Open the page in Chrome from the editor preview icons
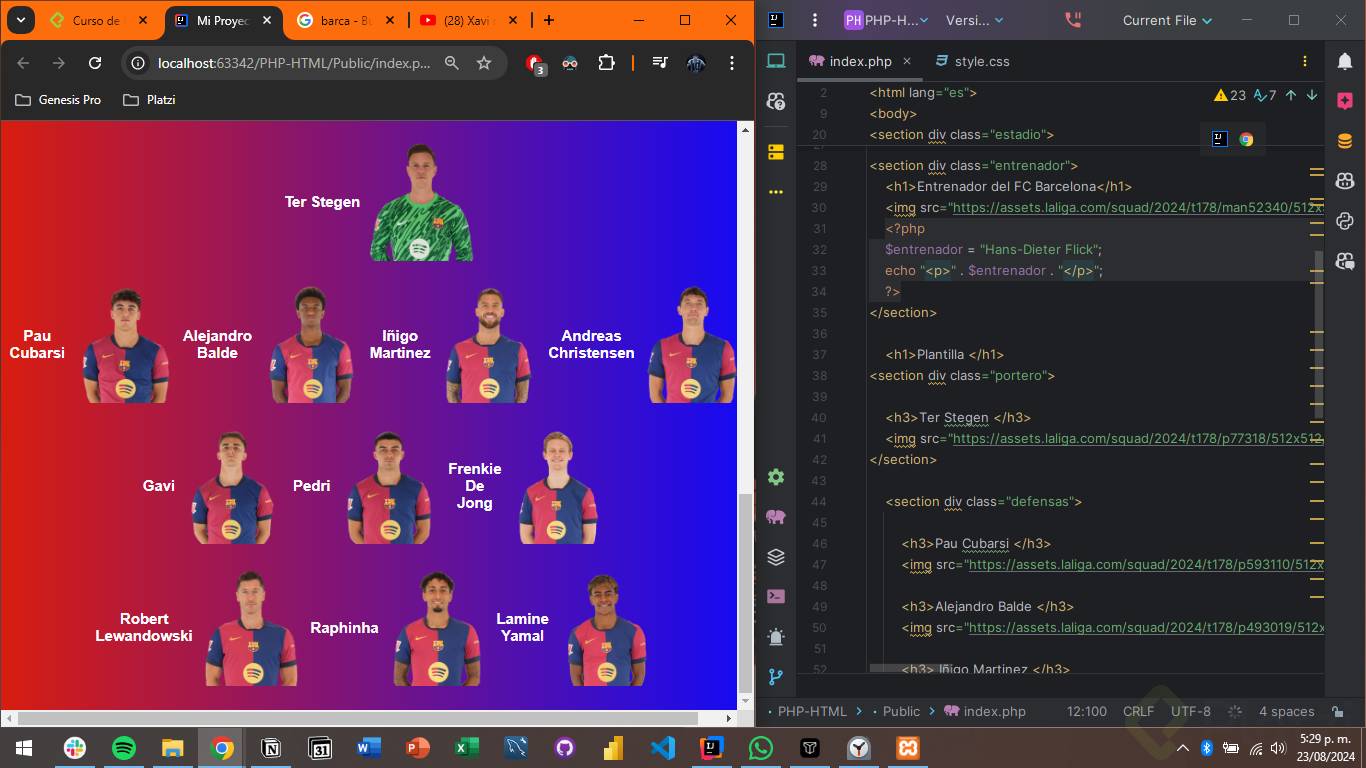 1246,139
